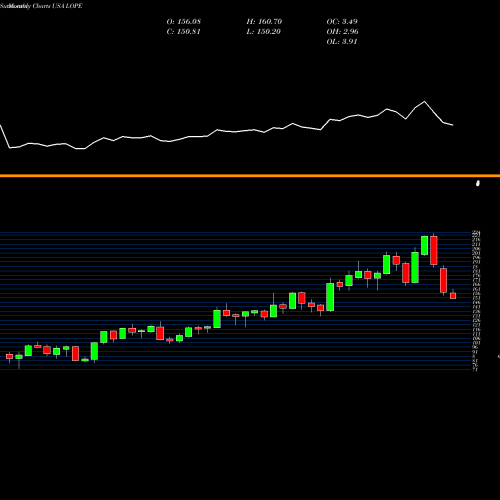The image size is (500, 500).
Task: Click the 'OH: 2.96' reading
Action: click(x=342, y=32)
